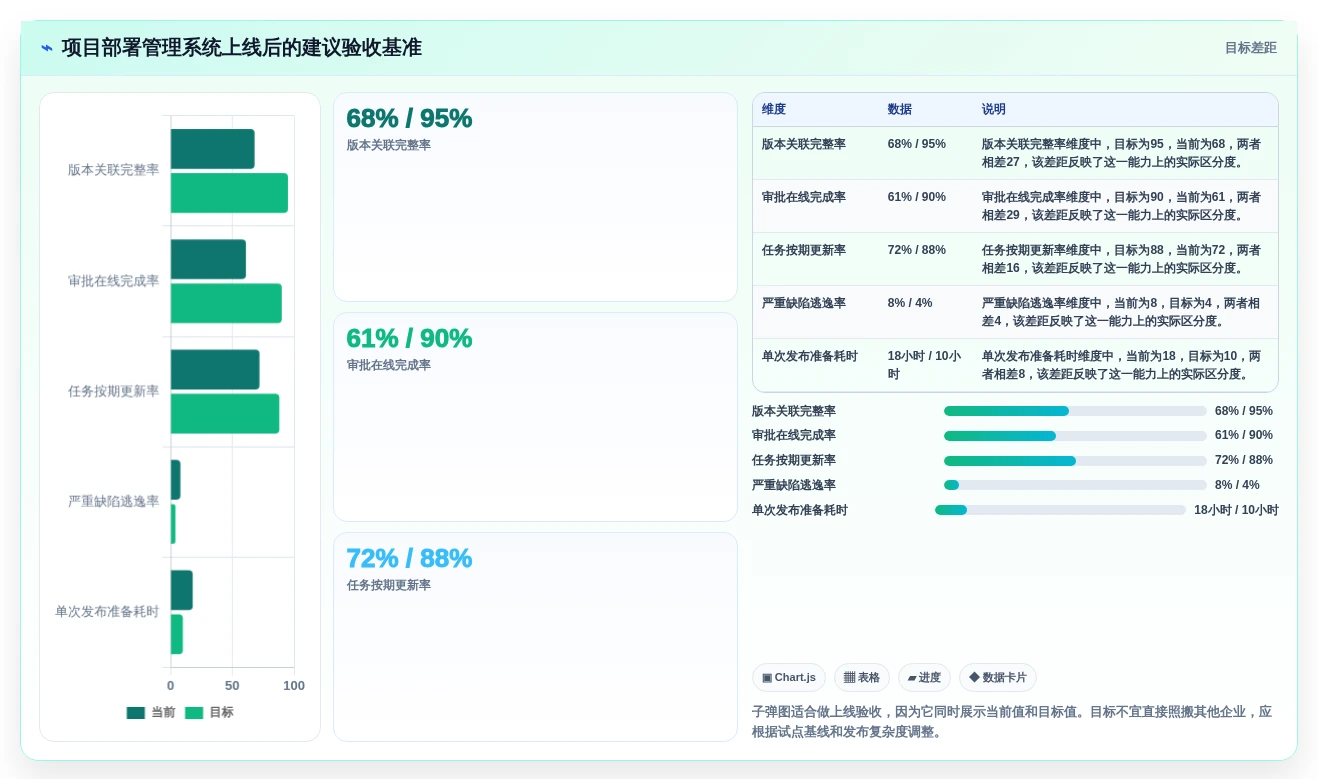This screenshot has height=779, width=1318.
Task: Select the 数据卡片 tag chip
Action: pos(998,677)
